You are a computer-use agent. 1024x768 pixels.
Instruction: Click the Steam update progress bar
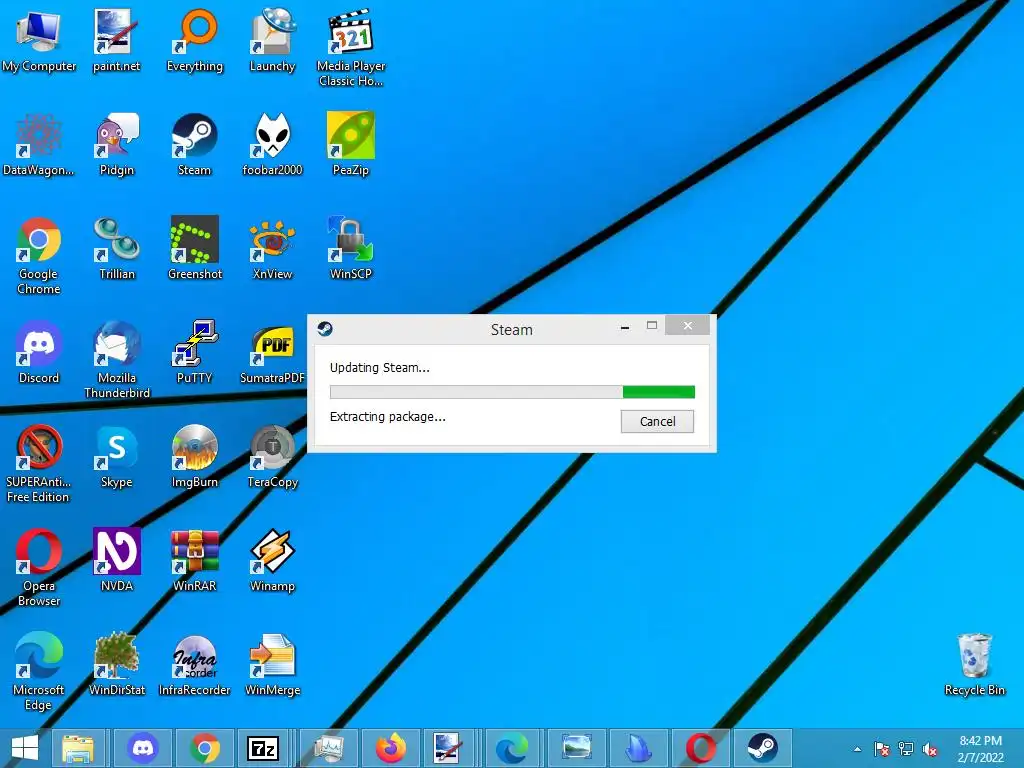click(x=512, y=392)
